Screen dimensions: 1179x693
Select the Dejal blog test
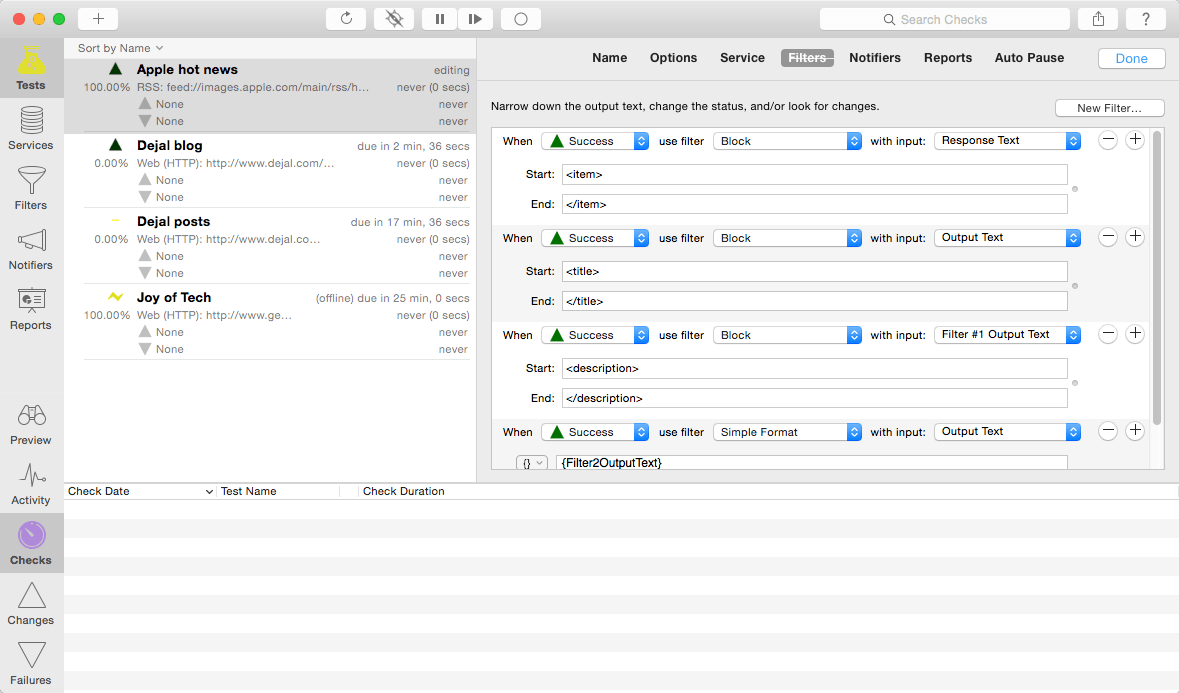click(271, 171)
